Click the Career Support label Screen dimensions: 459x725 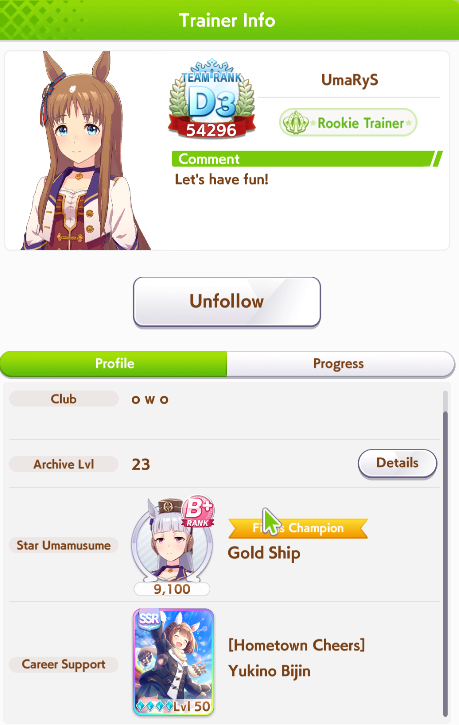click(x=64, y=664)
